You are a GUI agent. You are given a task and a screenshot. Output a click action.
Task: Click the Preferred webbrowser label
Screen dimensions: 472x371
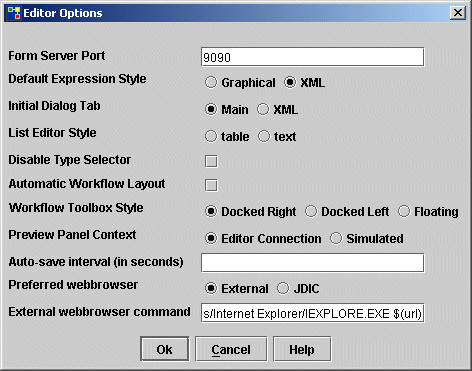[x=73, y=285]
